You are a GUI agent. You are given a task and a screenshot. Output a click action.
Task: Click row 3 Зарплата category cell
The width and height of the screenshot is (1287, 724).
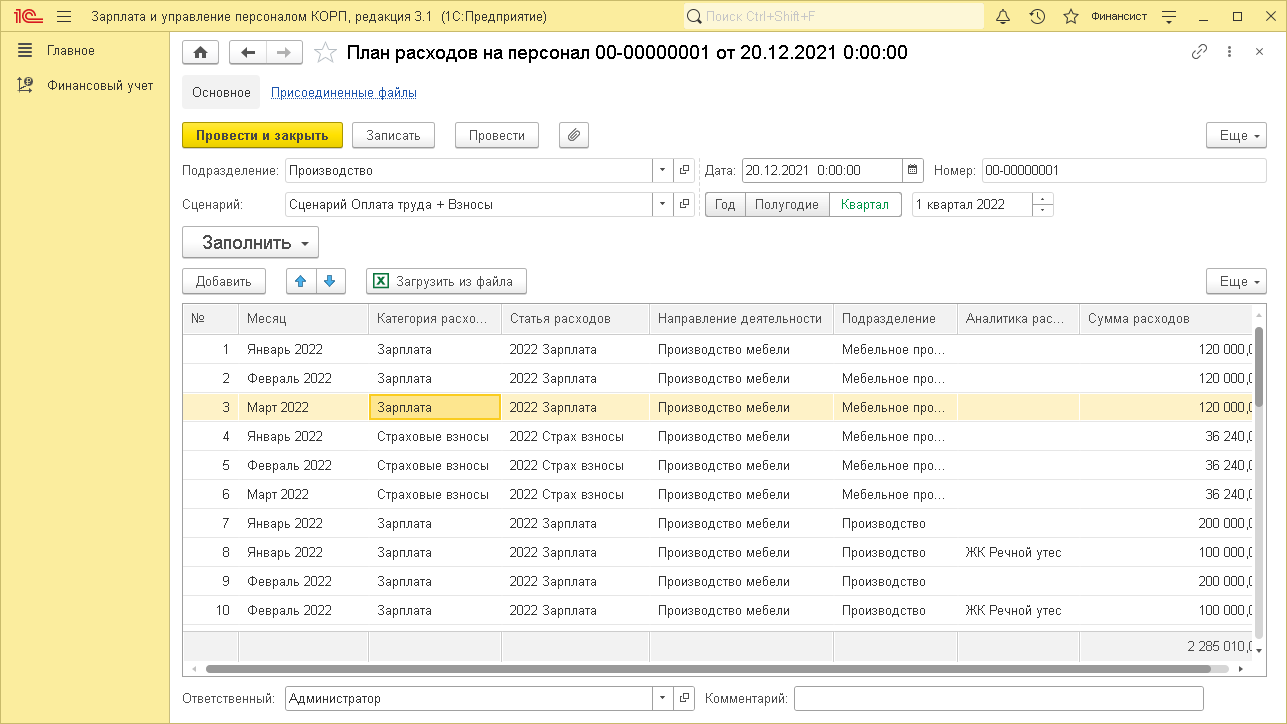point(435,408)
